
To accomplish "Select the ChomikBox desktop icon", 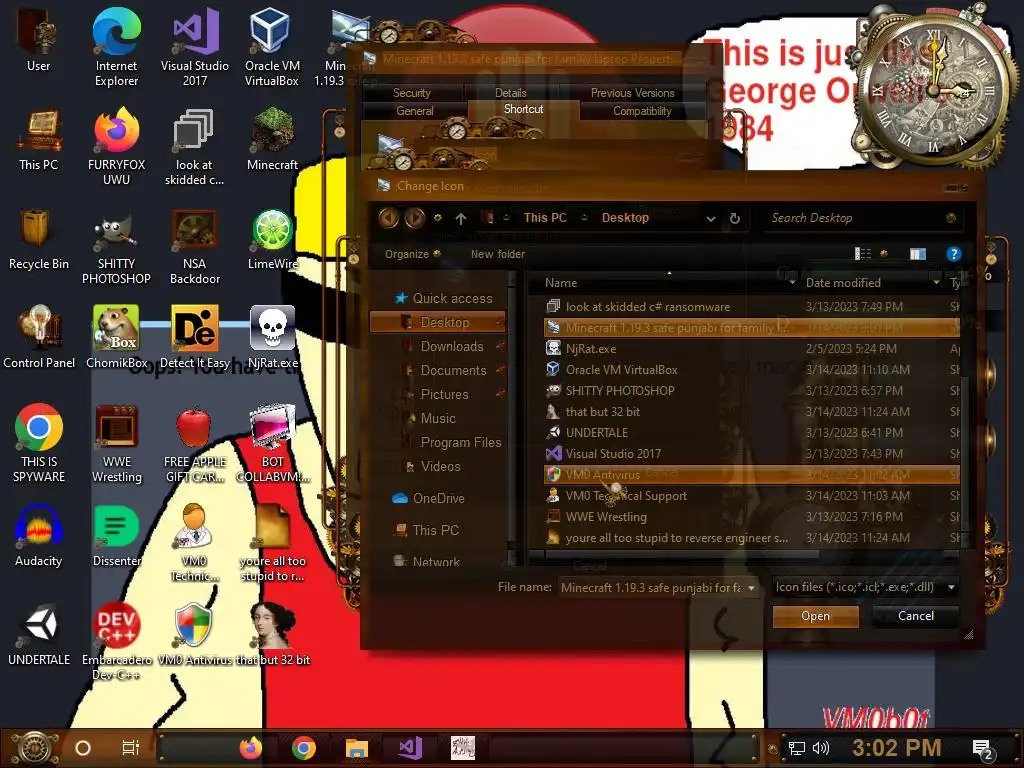I will [x=116, y=337].
